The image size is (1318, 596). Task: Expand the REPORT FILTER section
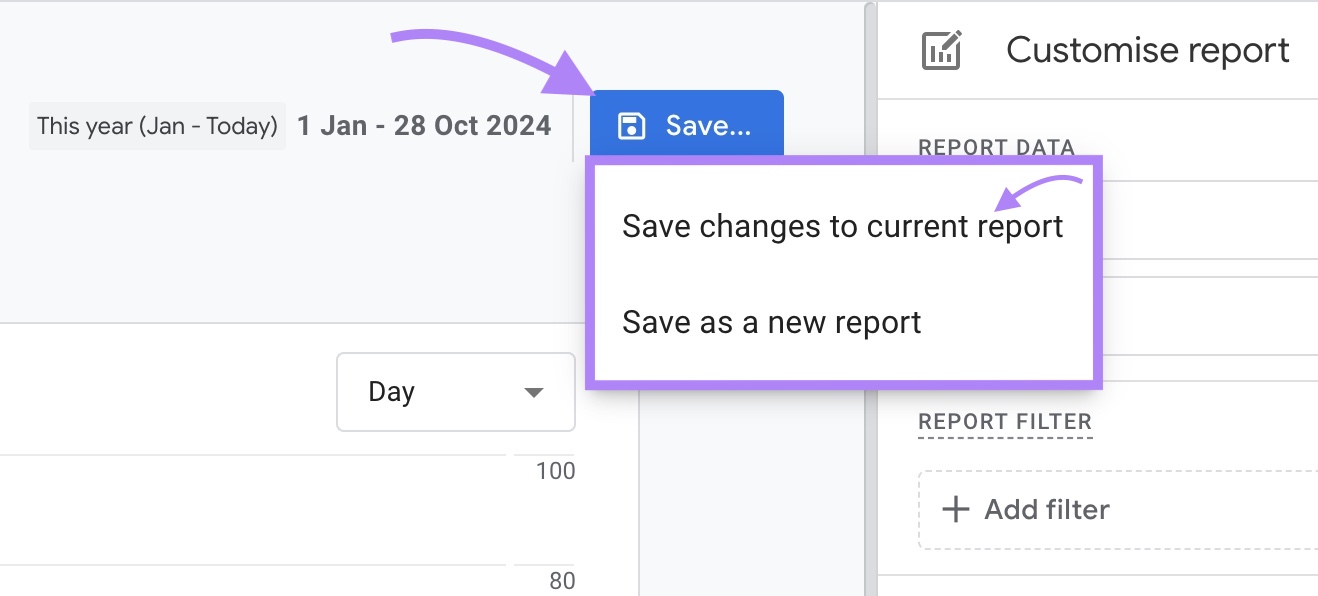pos(1005,422)
